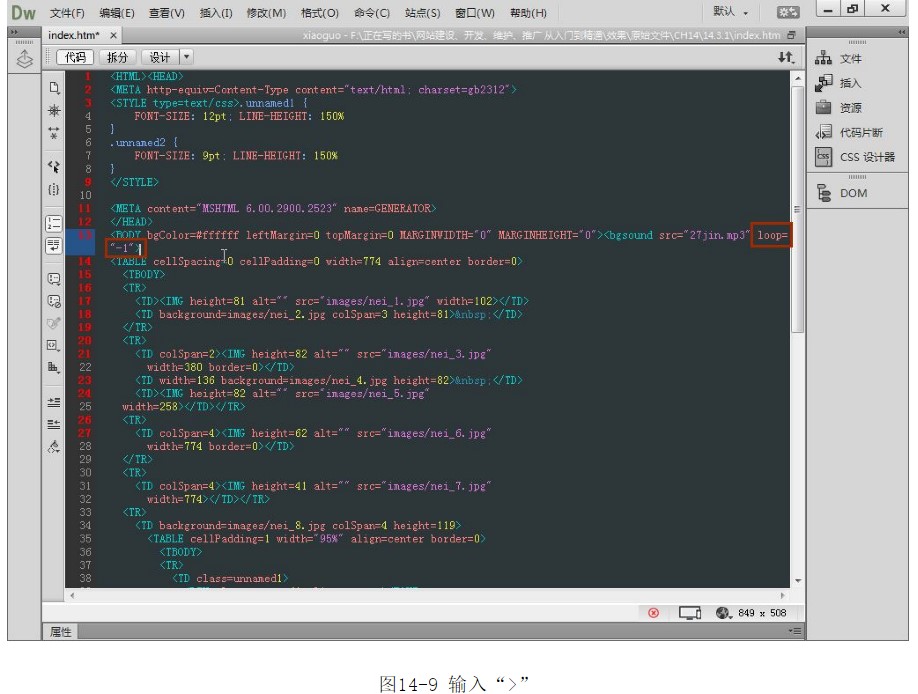Screen dimensions: 918x694
Task: Select the index.htm* document tab
Action: coord(75,35)
